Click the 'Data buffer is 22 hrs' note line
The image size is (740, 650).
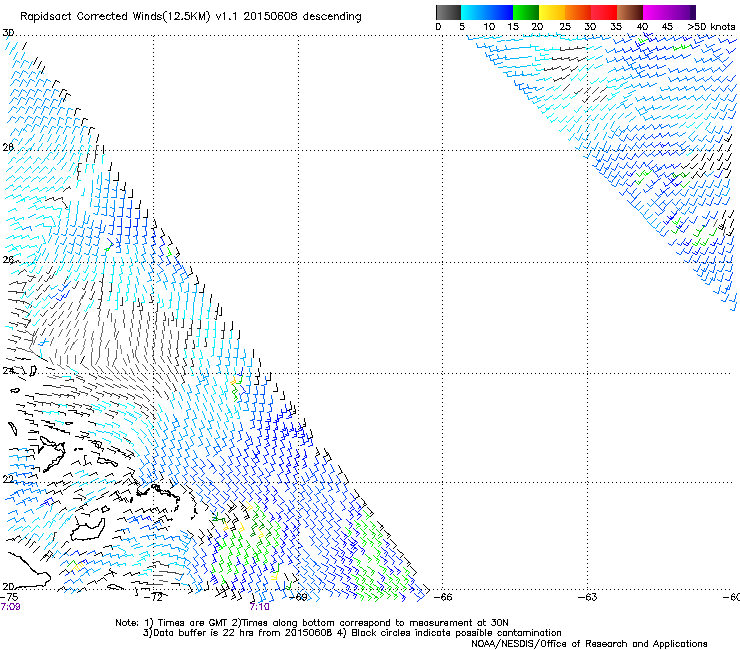[x=352, y=633]
